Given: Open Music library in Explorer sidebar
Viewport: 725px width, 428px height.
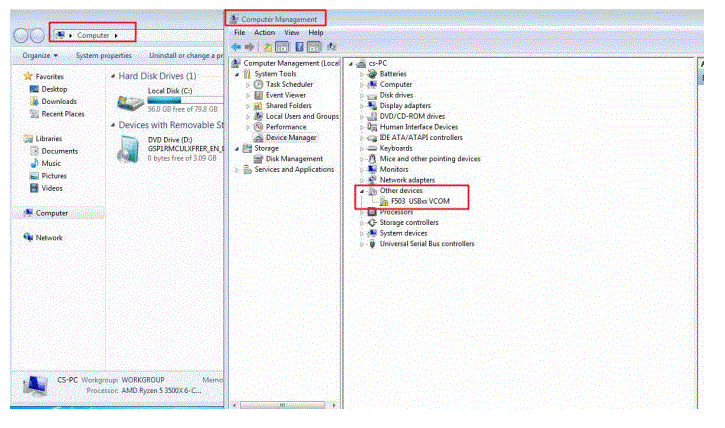Looking at the screenshot, I should point(51,164).
